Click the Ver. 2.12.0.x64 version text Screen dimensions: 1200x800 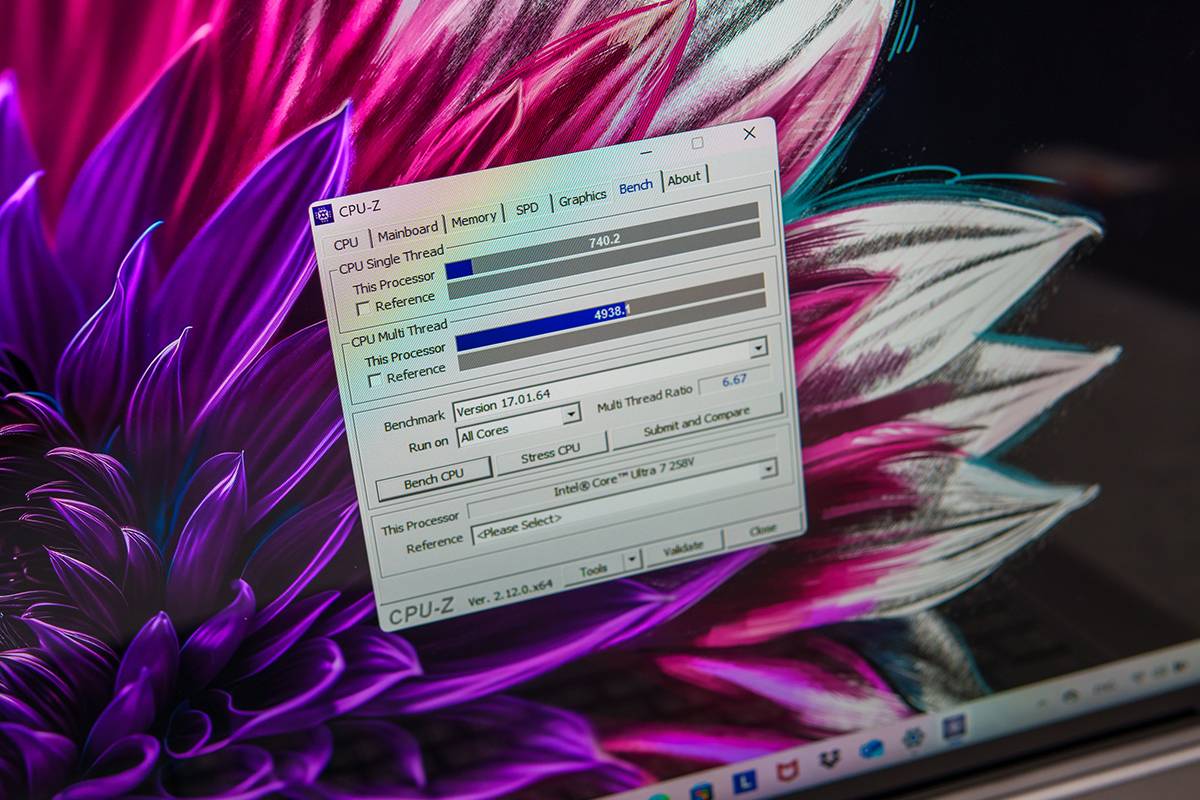509,592
